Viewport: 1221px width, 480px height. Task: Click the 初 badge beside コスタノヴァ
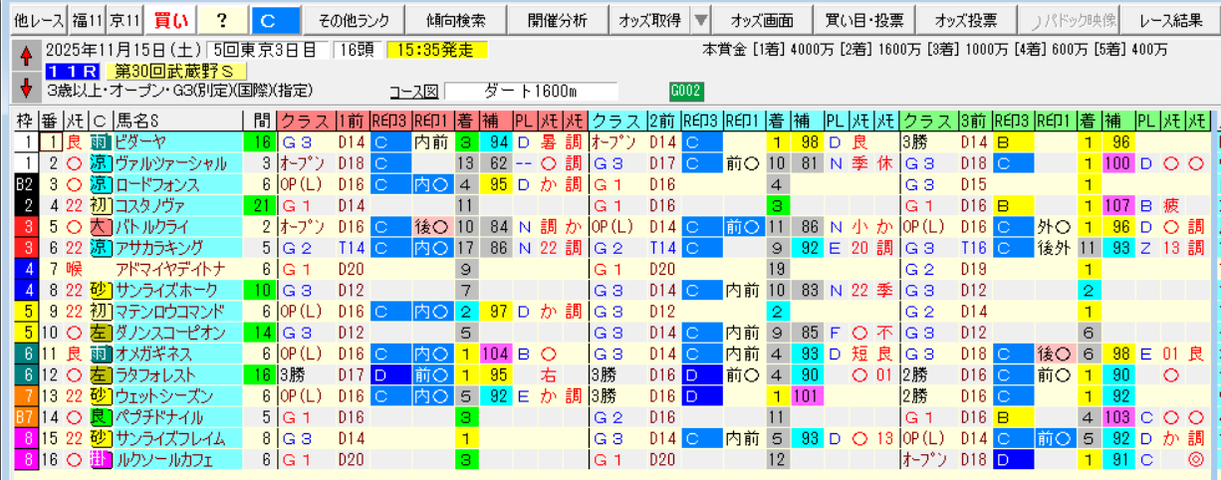click(x=100, y=205)
